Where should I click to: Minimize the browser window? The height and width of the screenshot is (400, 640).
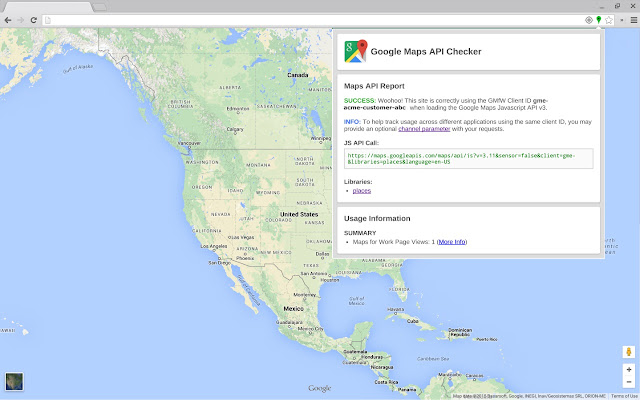point(602,7)
